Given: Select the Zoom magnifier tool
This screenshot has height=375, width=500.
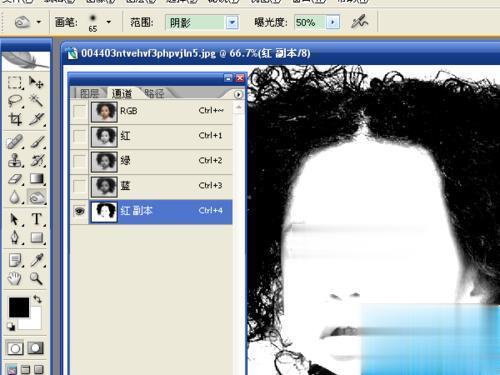Looking at the screenshot, I should pyautogui.click(x=36, y=278).
